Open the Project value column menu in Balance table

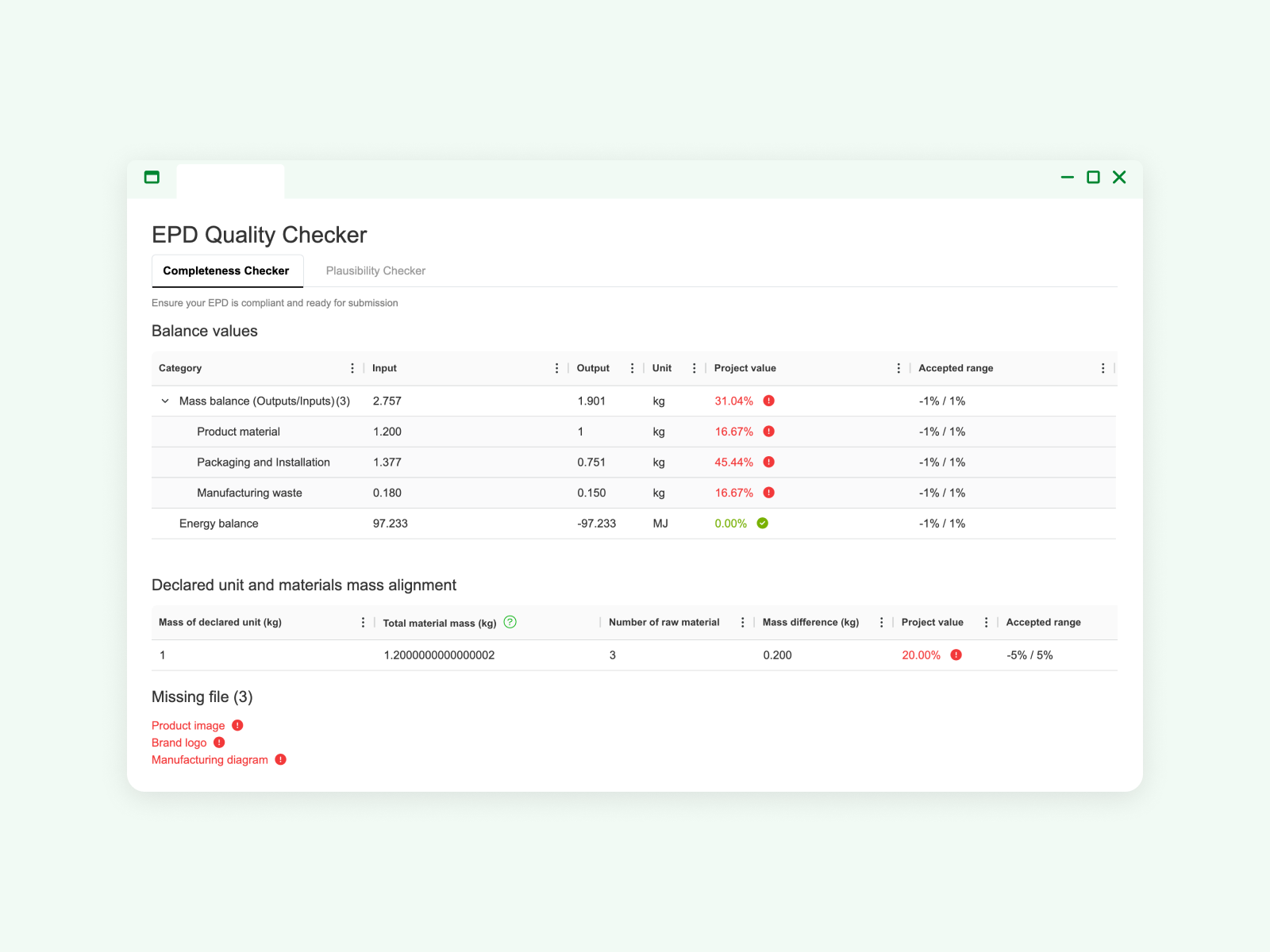pyautogui.click(x=899, y=368)
